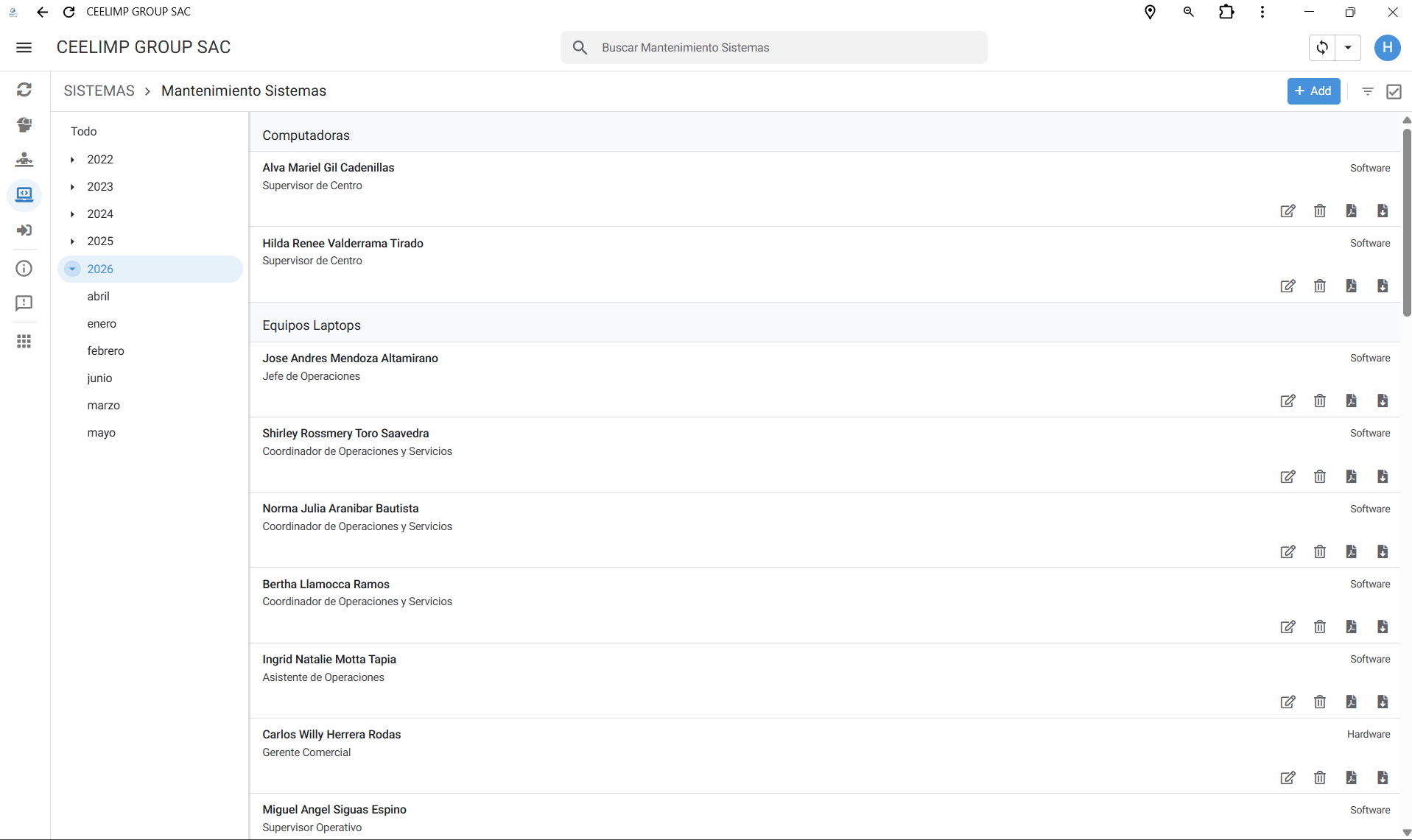Select the enero month under 2026
The width and height of the screenshot is (1412, 840).
[102, 324]
